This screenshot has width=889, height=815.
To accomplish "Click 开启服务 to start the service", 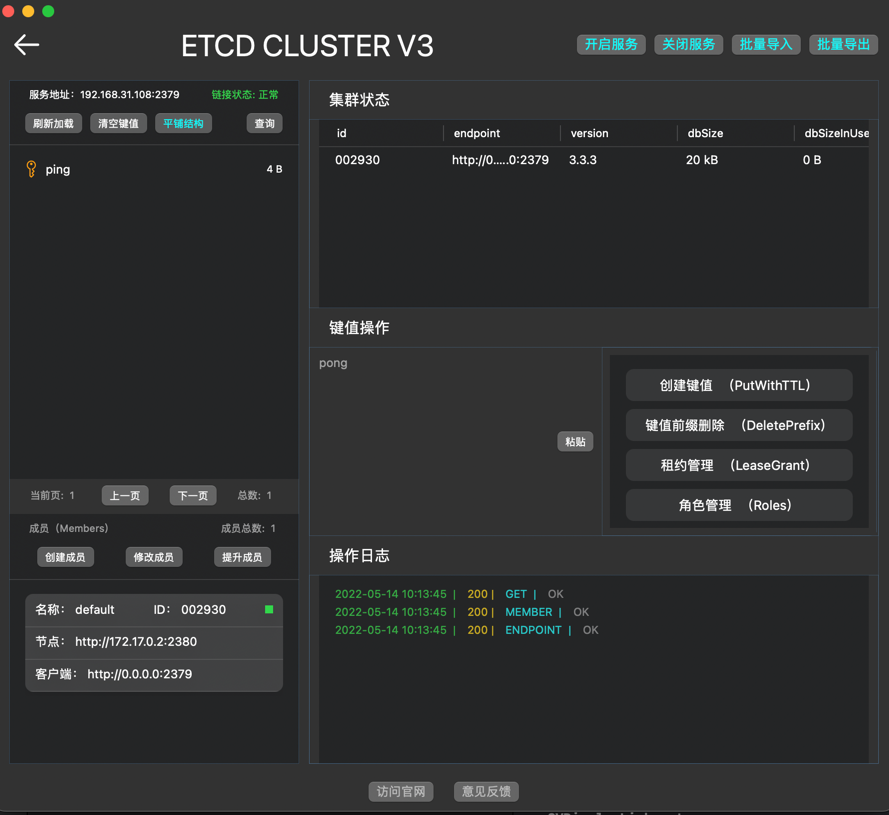I will coord(611,44).
